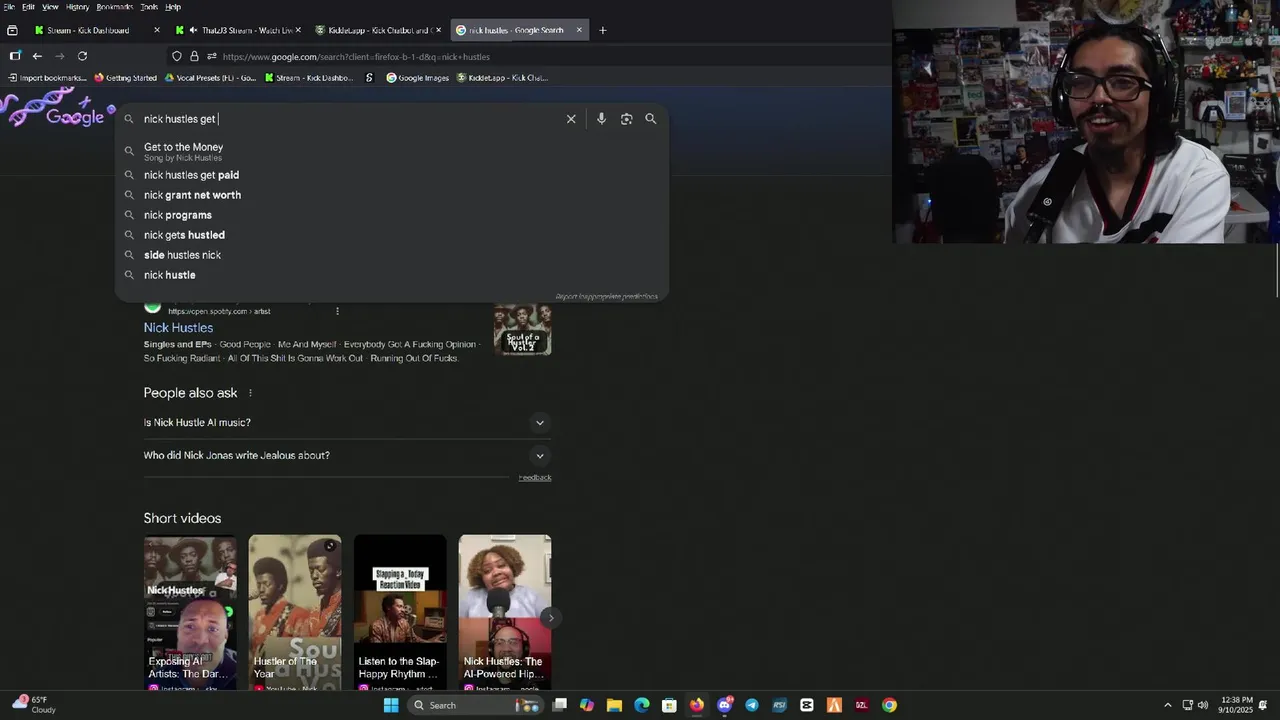Open the Tools menu
The height and width of the screenshot is (720, 1280).
coord(149,7)
